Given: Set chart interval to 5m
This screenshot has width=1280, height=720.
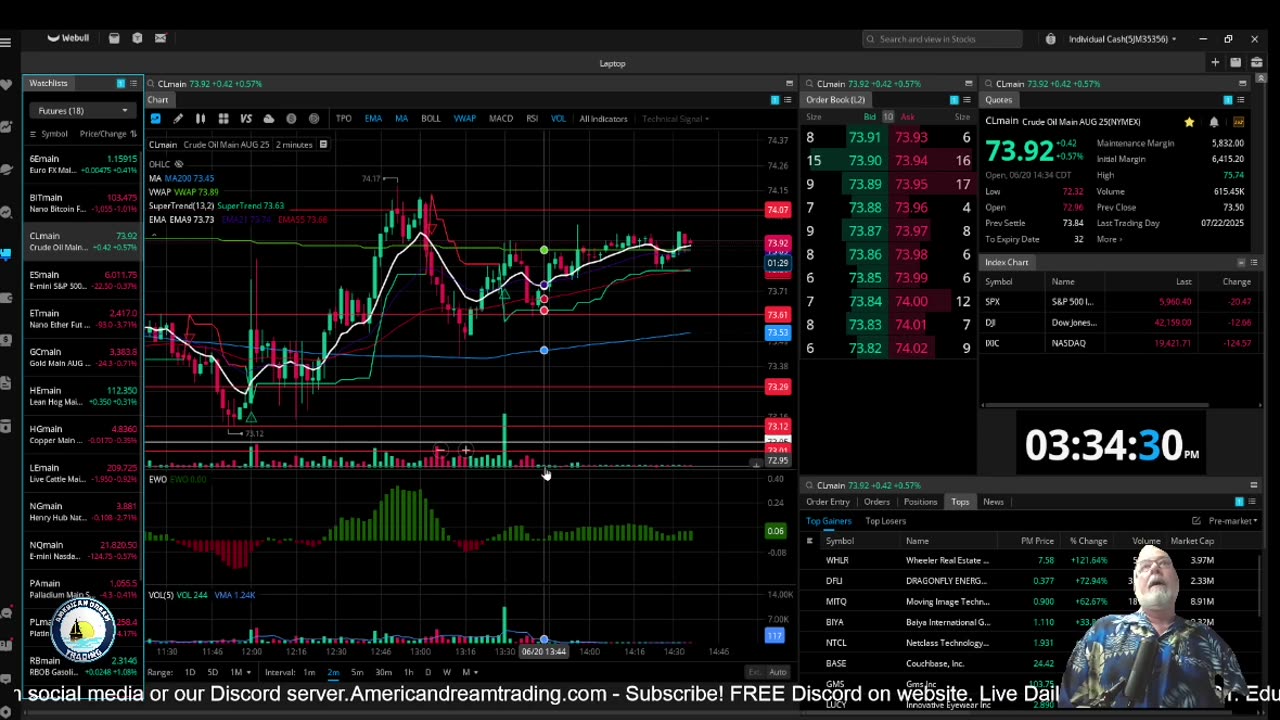Looking at the screenshot, I should coord(357,672).
